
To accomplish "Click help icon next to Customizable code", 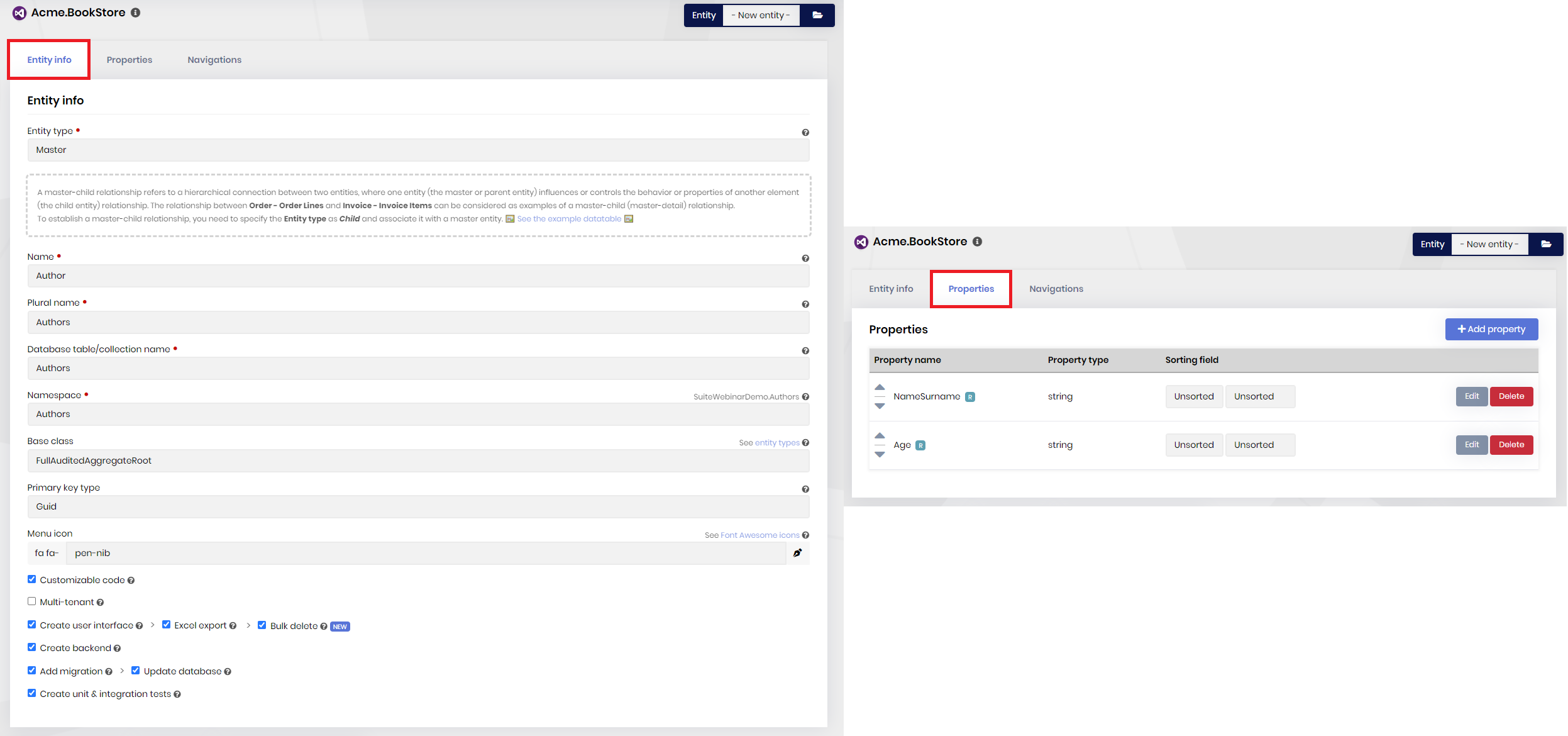I will pyautogui.click(x=131, y=581).
